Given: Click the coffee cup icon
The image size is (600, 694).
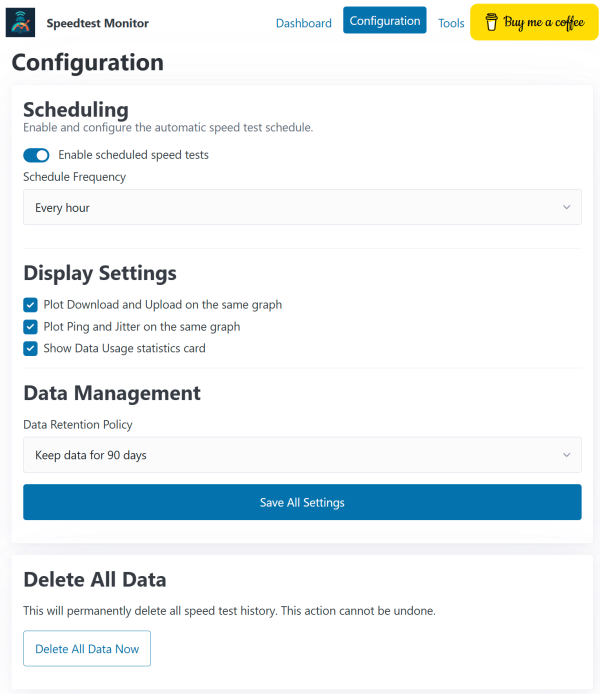Looking at the screenshot, I should click(x=490, y=23).
